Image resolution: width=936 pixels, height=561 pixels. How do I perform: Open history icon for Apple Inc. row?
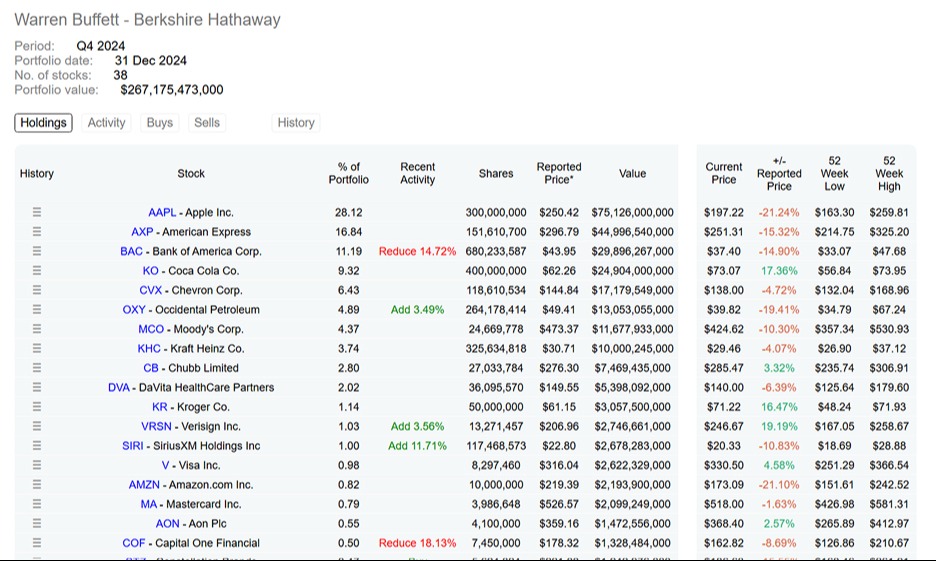(x=37, y=212)
